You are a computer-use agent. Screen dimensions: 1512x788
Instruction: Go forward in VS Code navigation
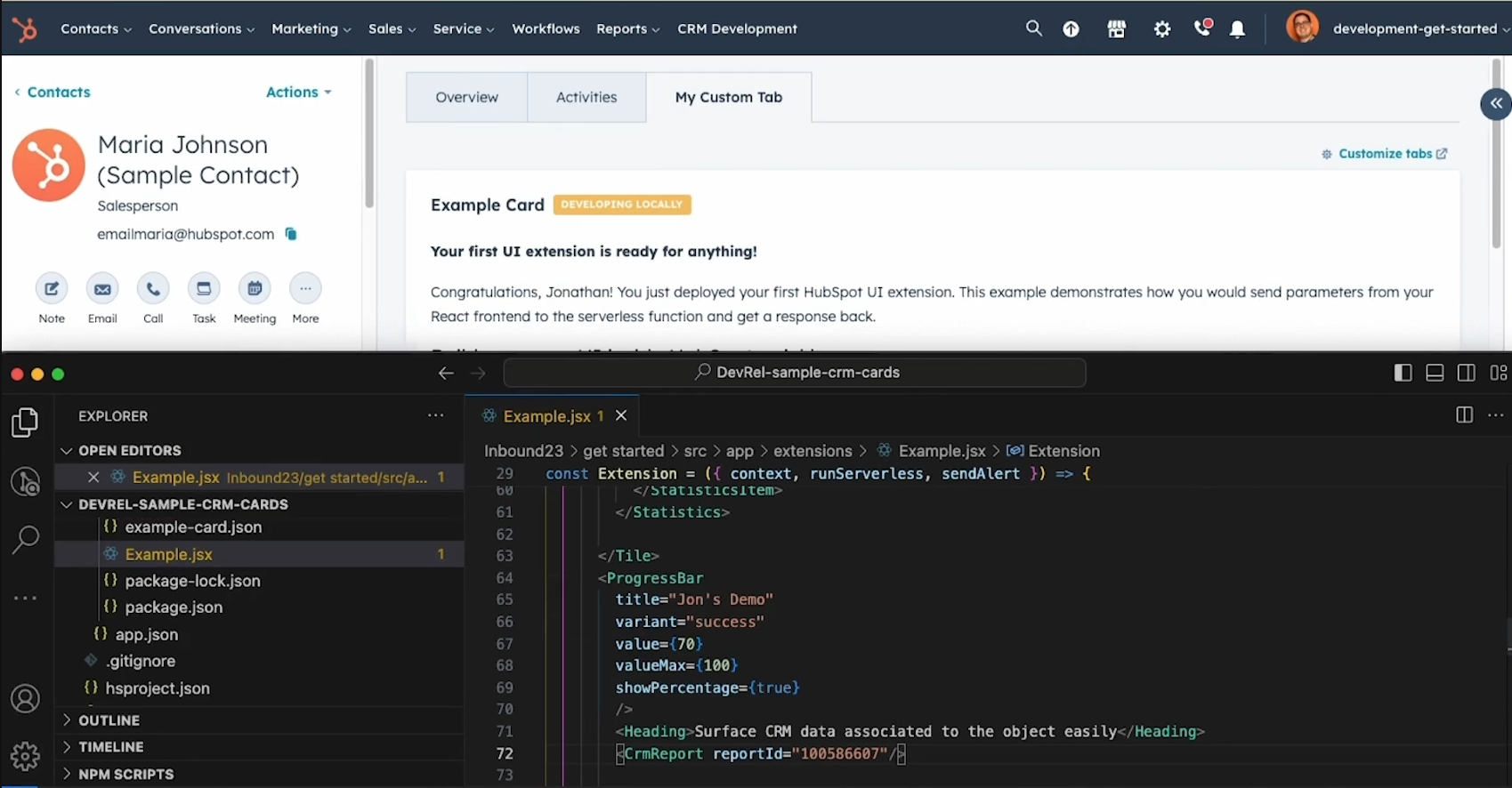tap(479, 374)
